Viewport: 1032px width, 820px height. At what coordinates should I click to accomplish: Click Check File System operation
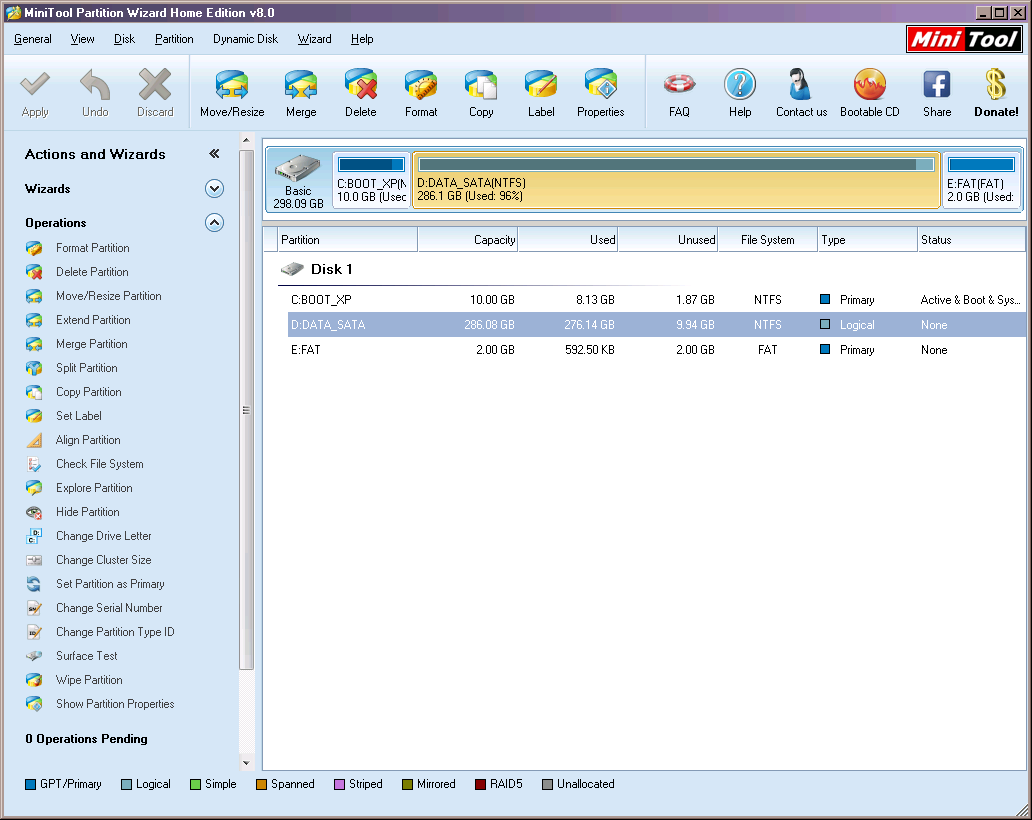click(99, 464)
